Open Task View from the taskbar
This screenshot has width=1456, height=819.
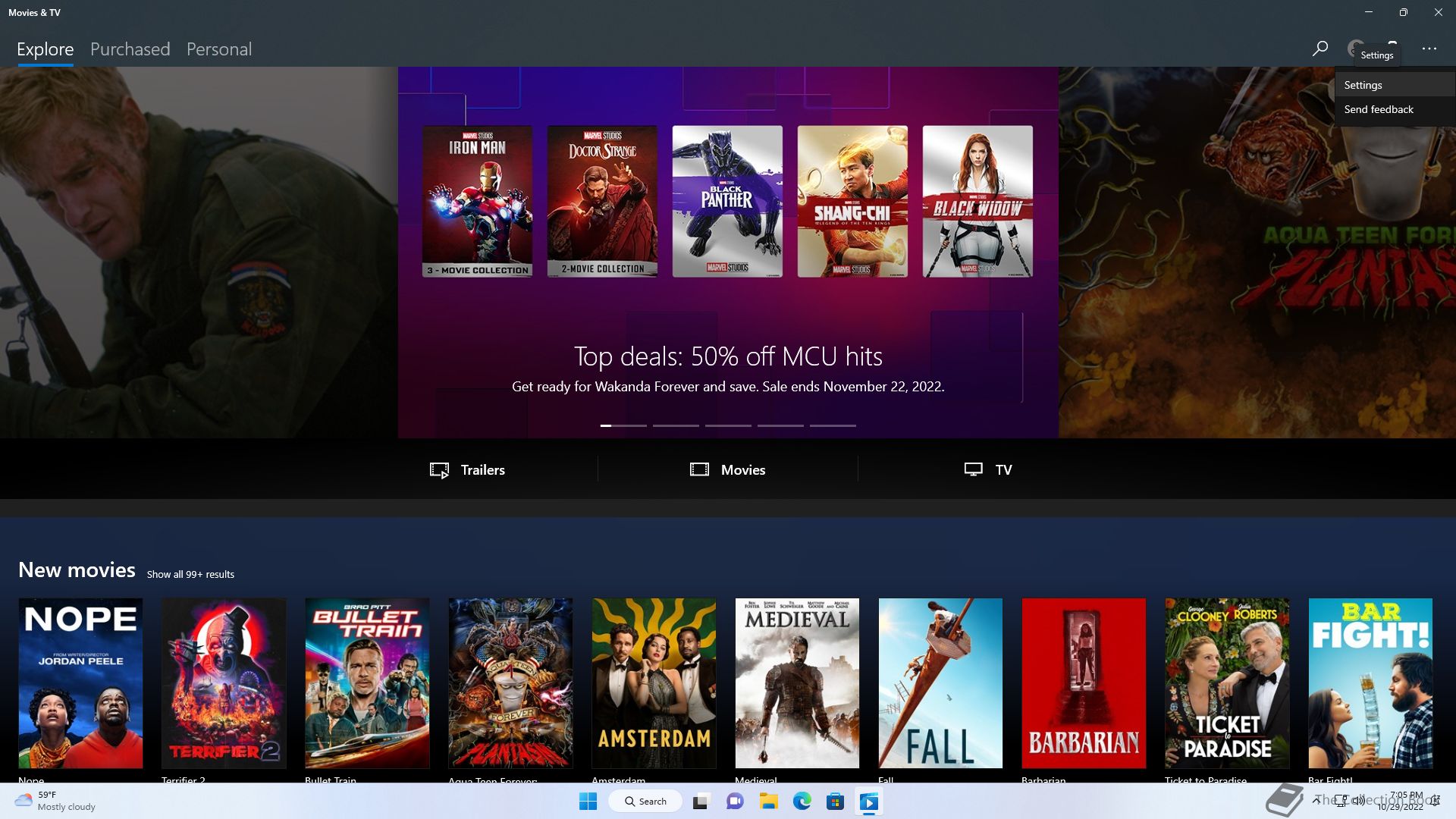point(701,802)
